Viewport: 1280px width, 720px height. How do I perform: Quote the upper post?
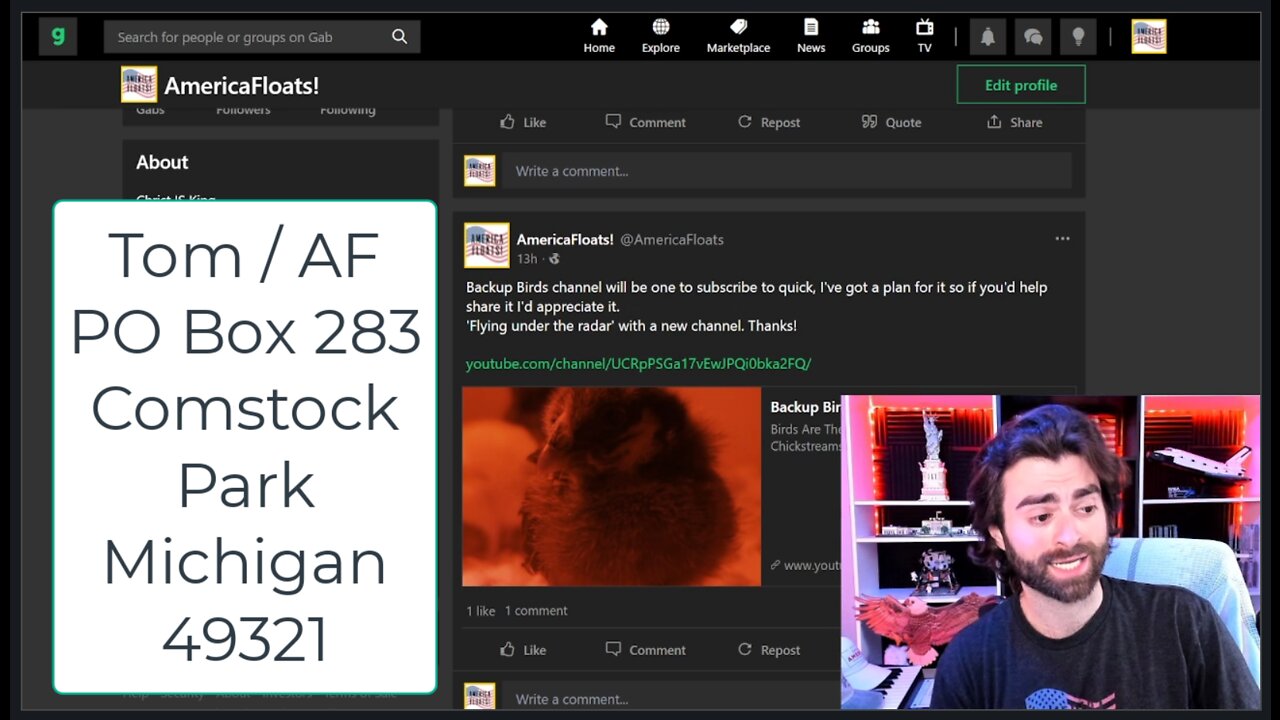click(892, 122)
